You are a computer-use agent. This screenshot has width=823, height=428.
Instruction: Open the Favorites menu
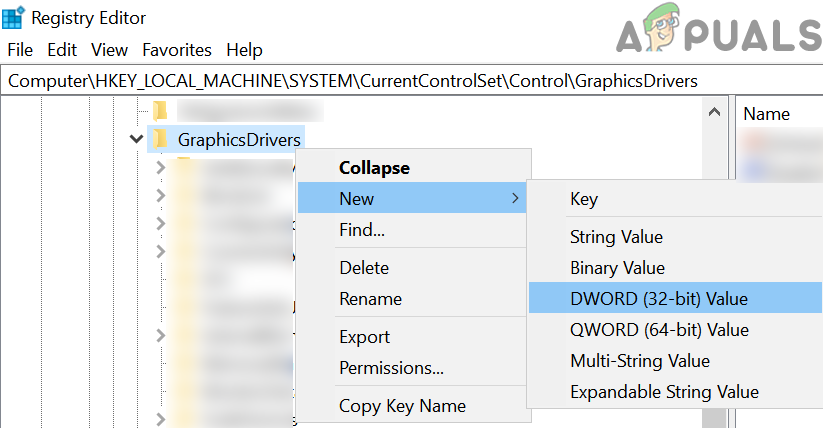point(177,49)
